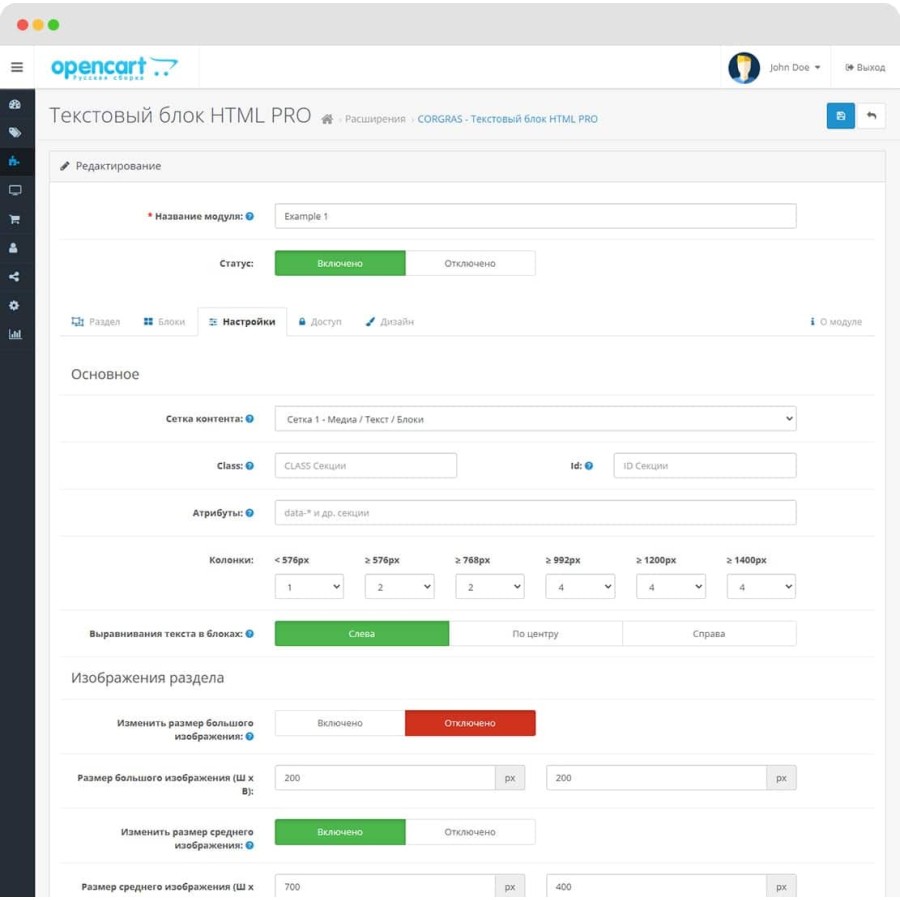Open the Sales cart sidebar icon
The image size is (900, 900).
tap(15, 219)
